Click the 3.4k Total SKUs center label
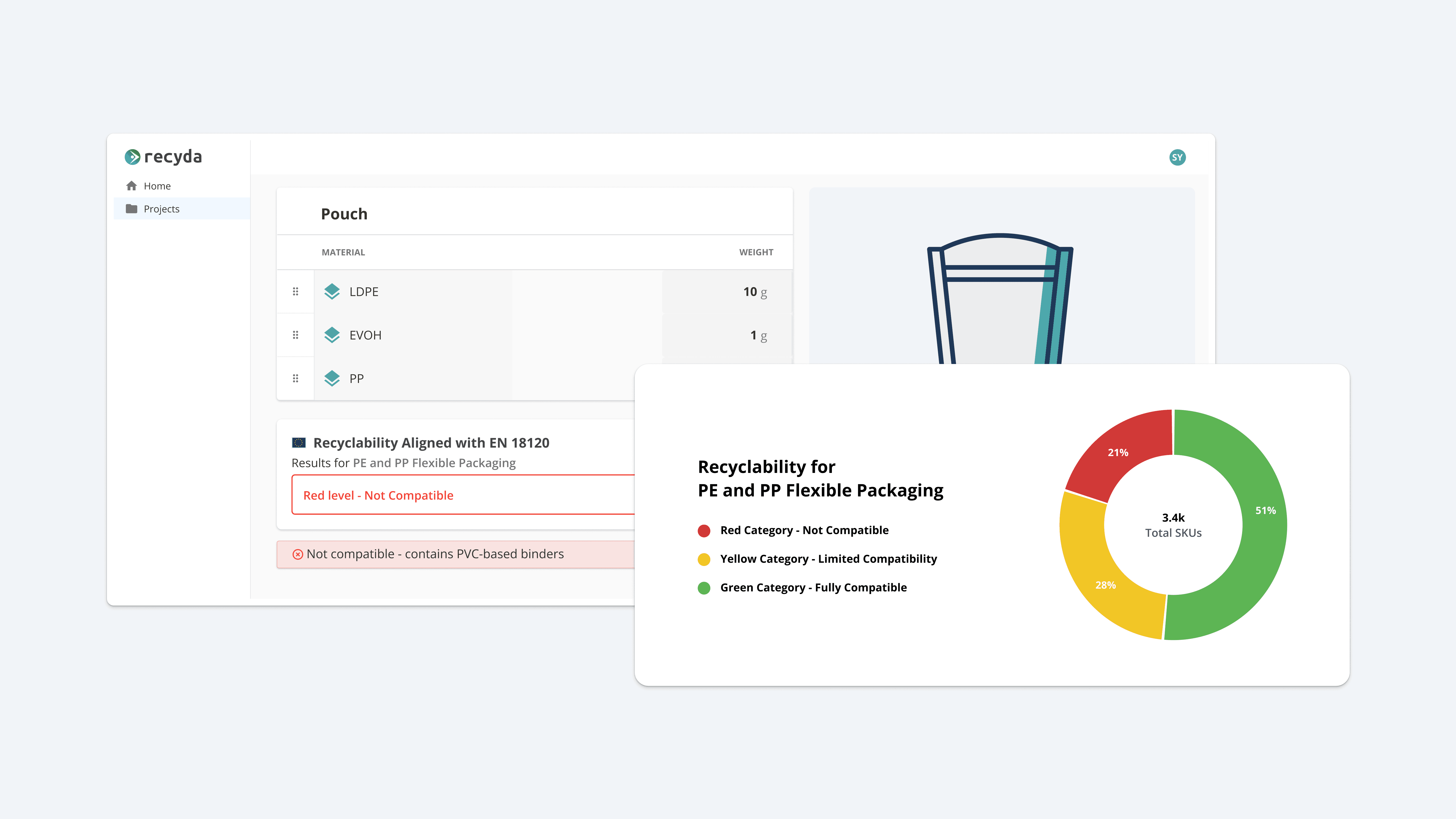Image resolution: width=1456 pixels, height=819 pixels. pyautogui.click(x=1173, y=525)
